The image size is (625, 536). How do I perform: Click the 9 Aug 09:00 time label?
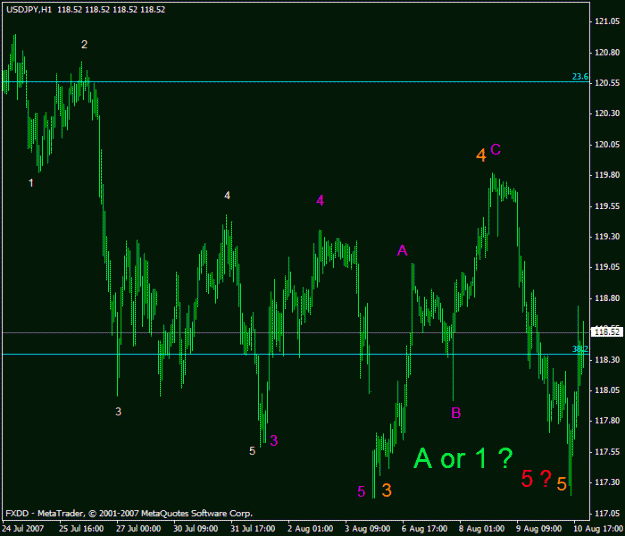pos(539,529)
